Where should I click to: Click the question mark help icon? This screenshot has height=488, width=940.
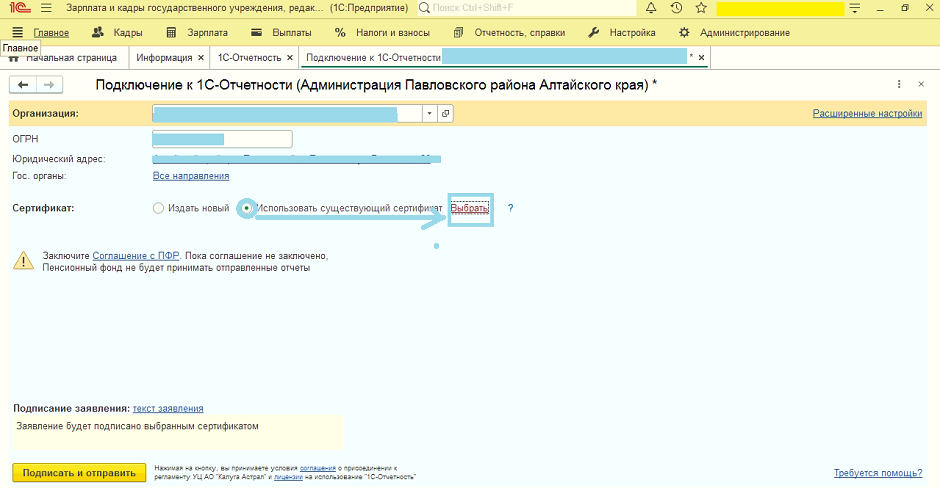coord(511,208)
